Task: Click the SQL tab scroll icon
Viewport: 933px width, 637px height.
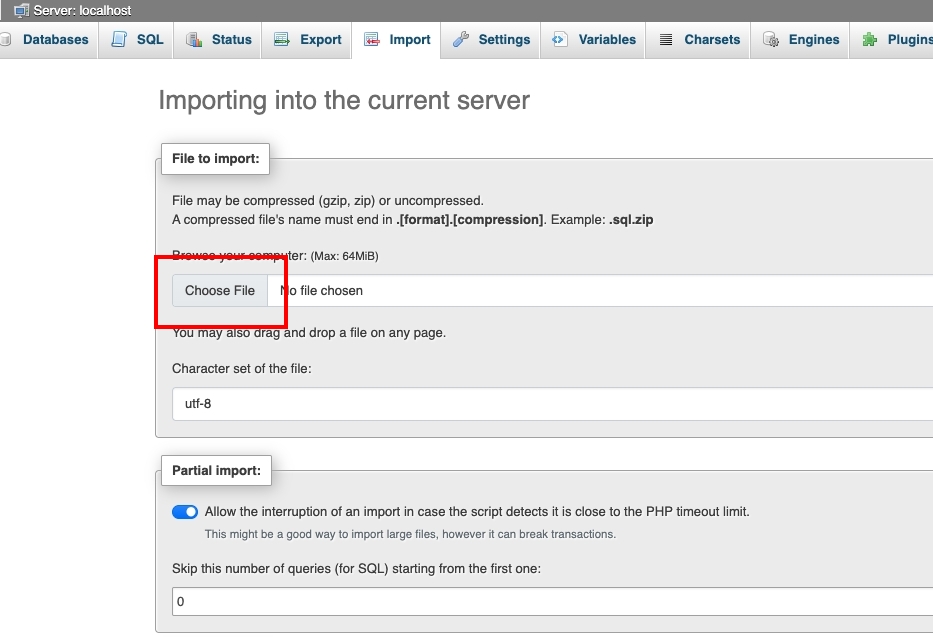Action: (119, 39)
